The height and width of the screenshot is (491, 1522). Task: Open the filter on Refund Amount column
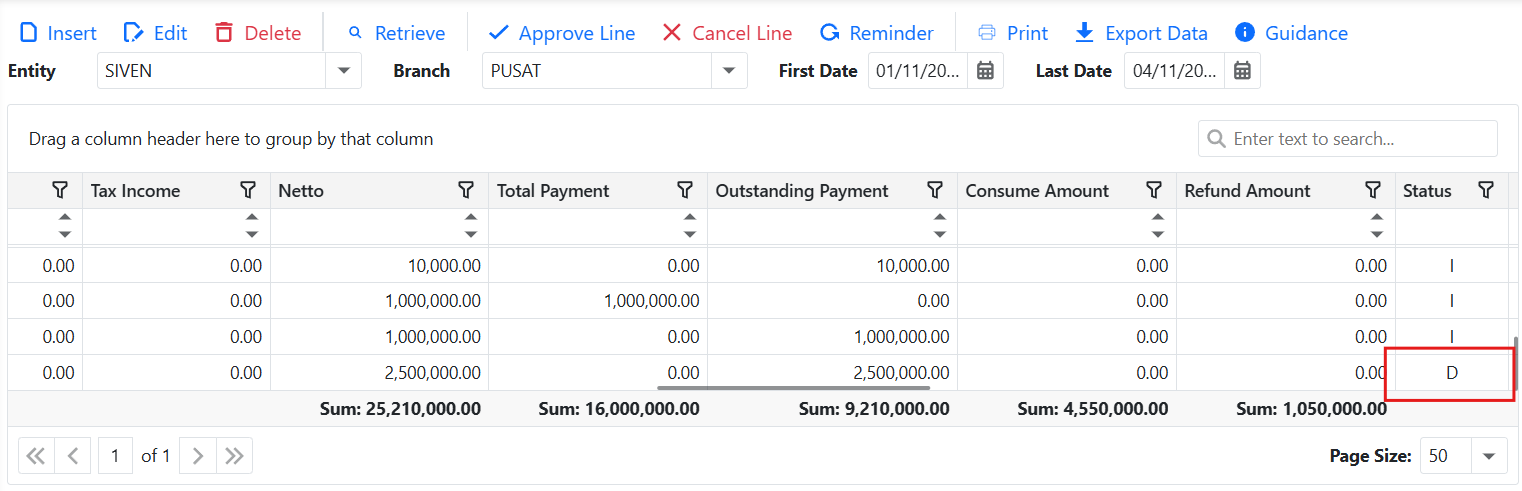point(1373,190)
